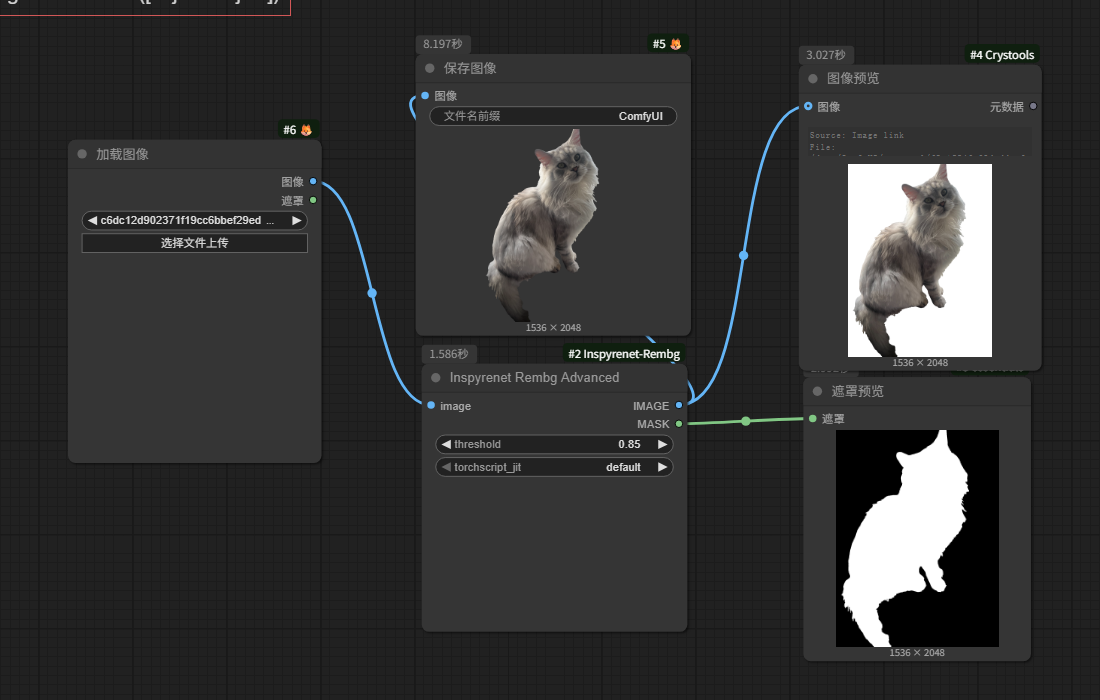Click the saved cat image thumbnail in 保存图像

(553, 224)
